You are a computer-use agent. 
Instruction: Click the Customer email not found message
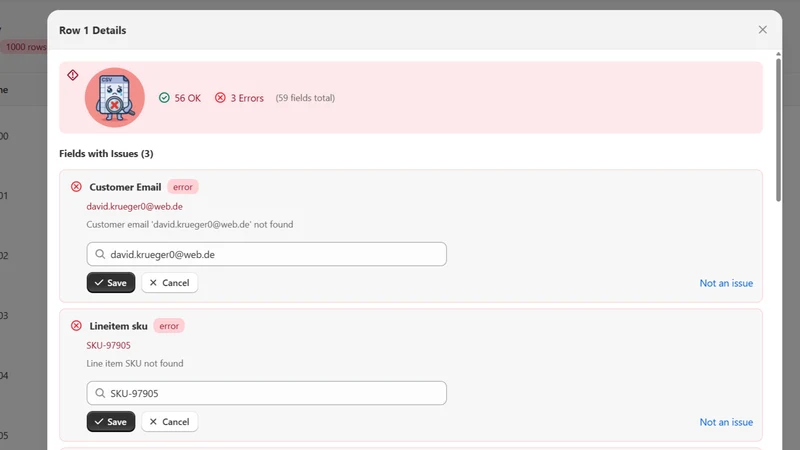(190, 224)
